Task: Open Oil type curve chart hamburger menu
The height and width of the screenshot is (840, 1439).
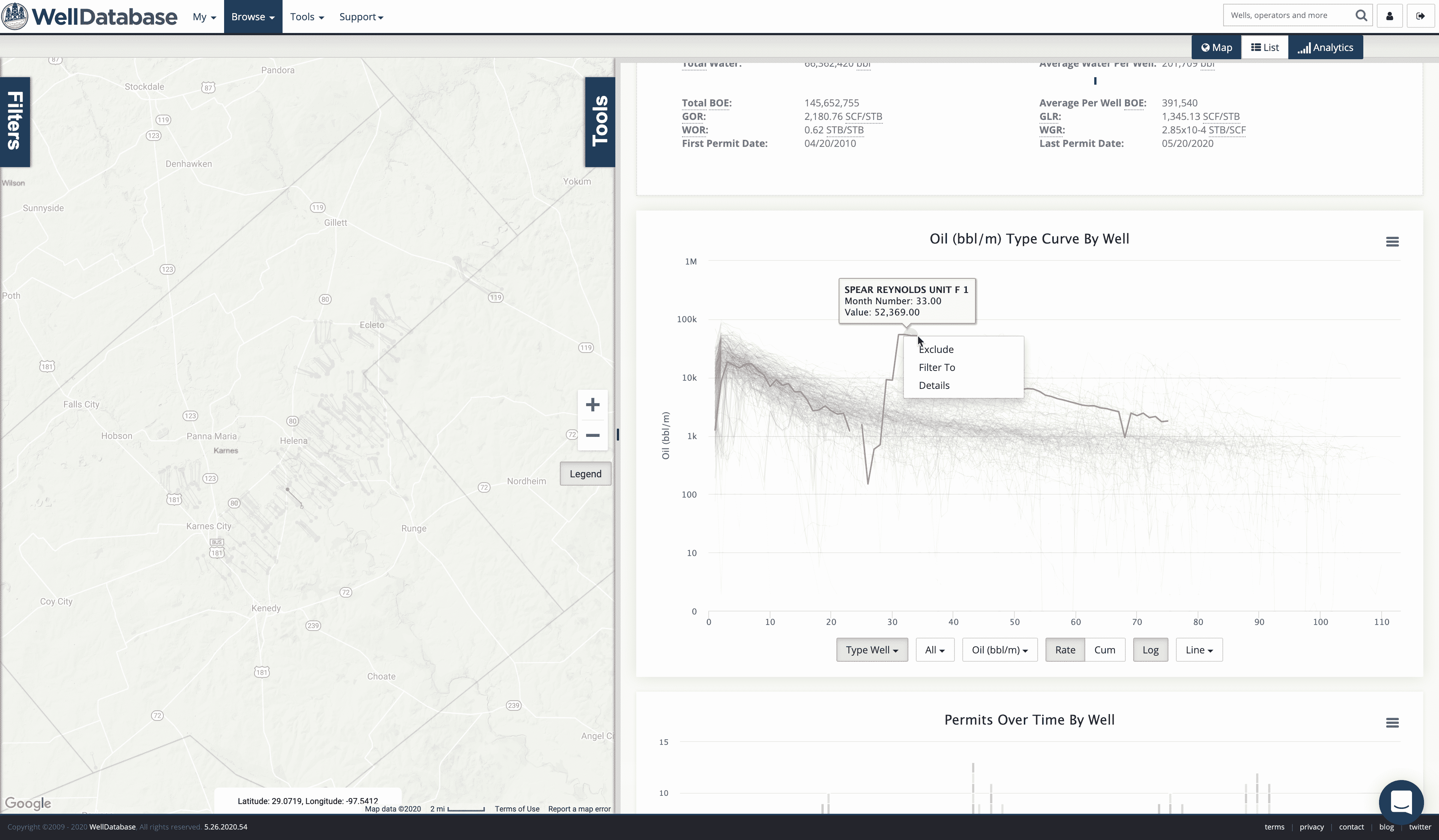Action: click(x=1392, y=242)
